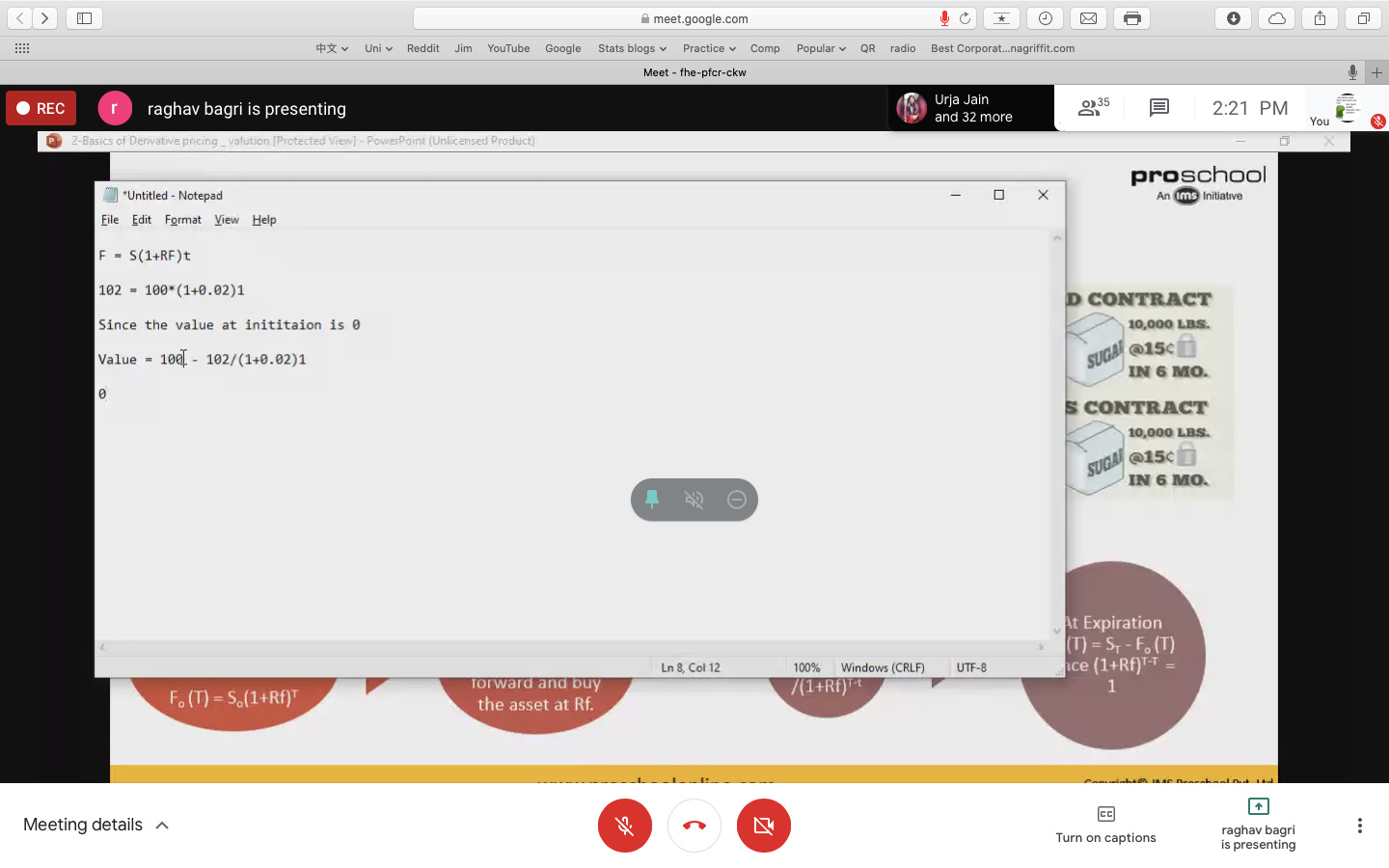This screenshot has width=1389, height=868.
Task: Open the Notepad Format menu
Action: [183, 220]
